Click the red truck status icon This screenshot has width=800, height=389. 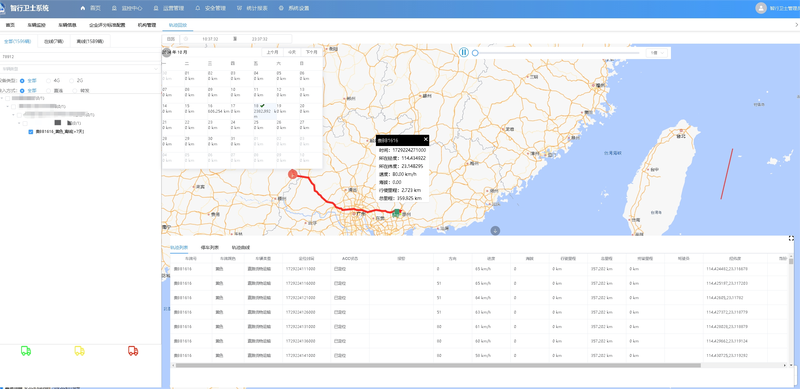coord(133,351)
